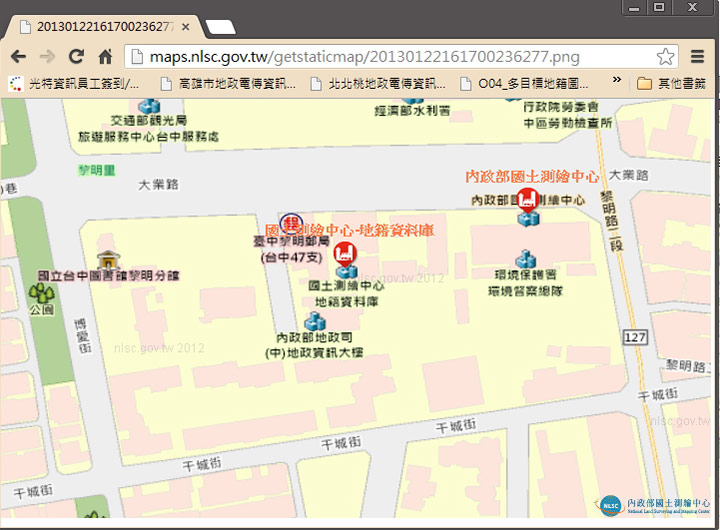Open the O04_多目標地籍圖 bookmark
Viewport: 720px width, 530px height.
click(x=524, y=84)
